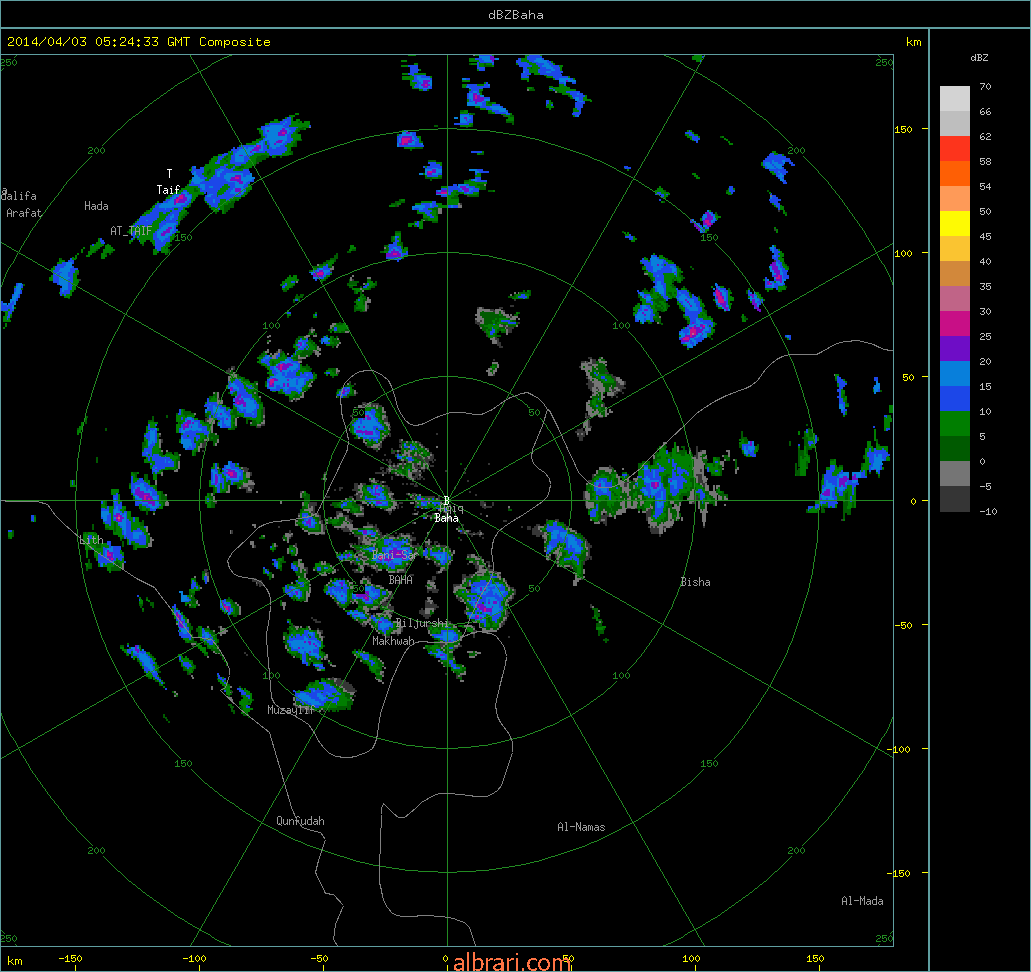Viewport: 1031px width, 972px height.
Task: Click the Bani-Sar label on map
Action: (394, 555)
